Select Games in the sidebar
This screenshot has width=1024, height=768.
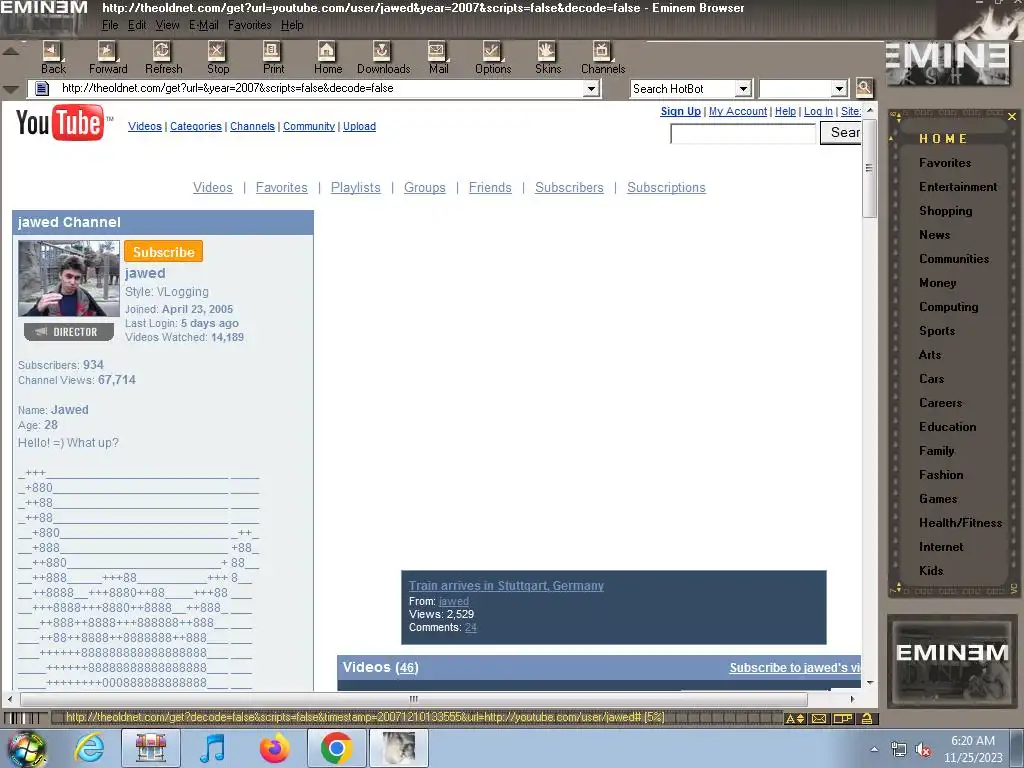(938, 499)
